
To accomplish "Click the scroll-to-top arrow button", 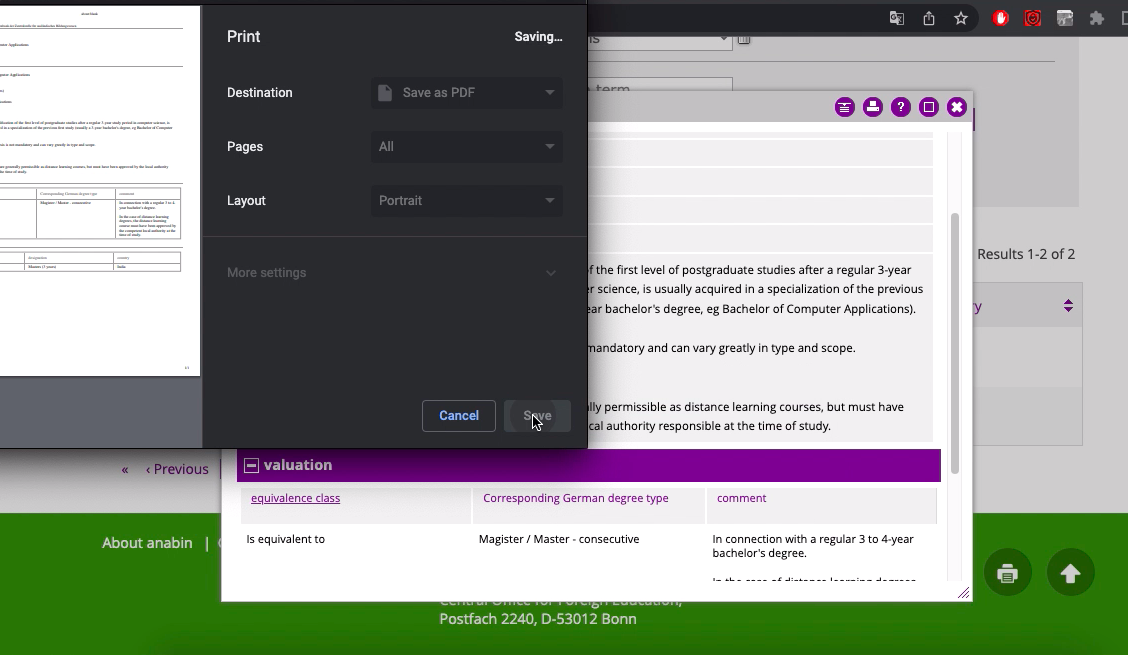I will (1070, 573).
